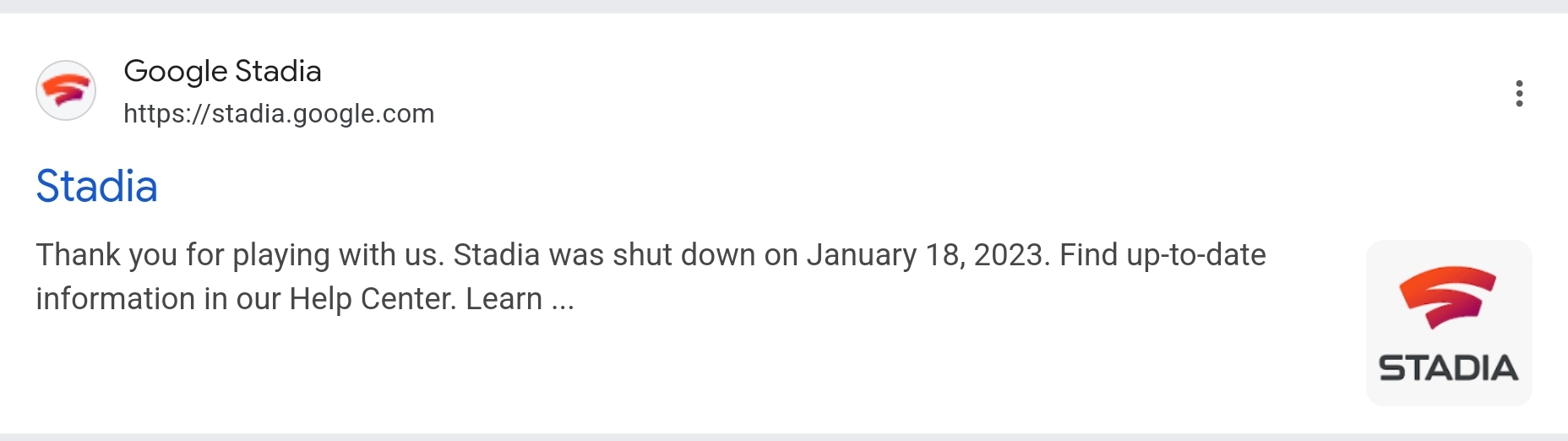Open the blue Stadia result title
Image resolution: width=1568 pixels, height=441 pixels.
point(96,186)
